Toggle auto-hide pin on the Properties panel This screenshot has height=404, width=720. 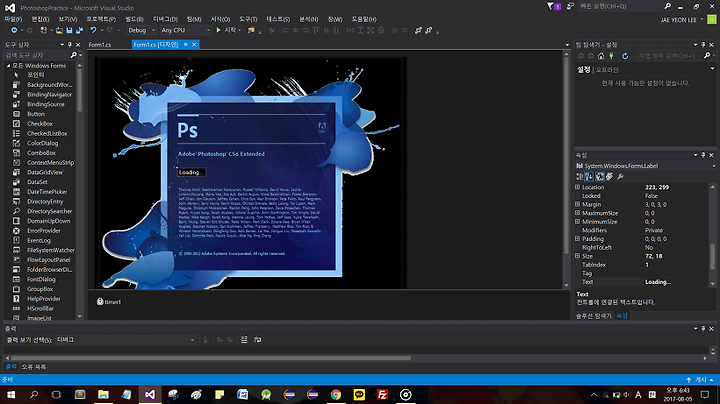[703, 155]
